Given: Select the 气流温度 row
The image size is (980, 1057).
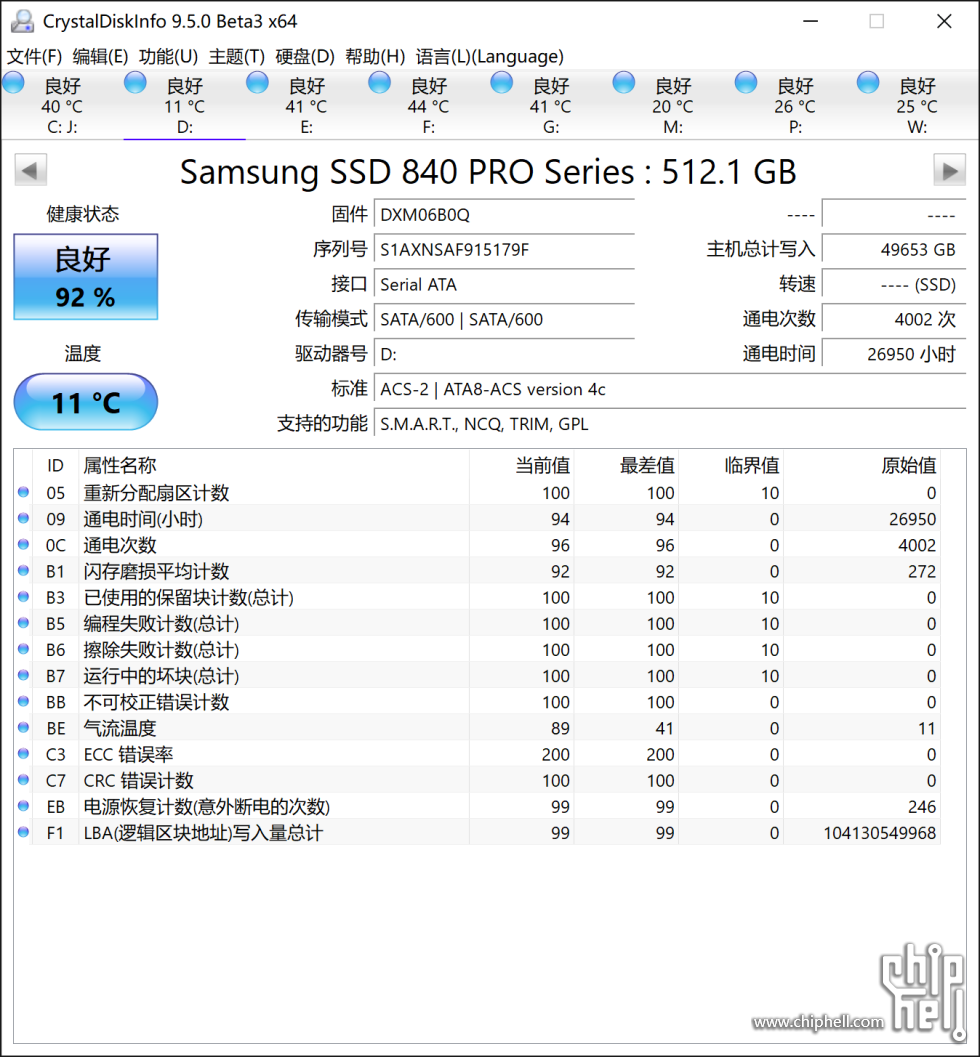Looking at the screenshot, I should [x=477, y=728].
